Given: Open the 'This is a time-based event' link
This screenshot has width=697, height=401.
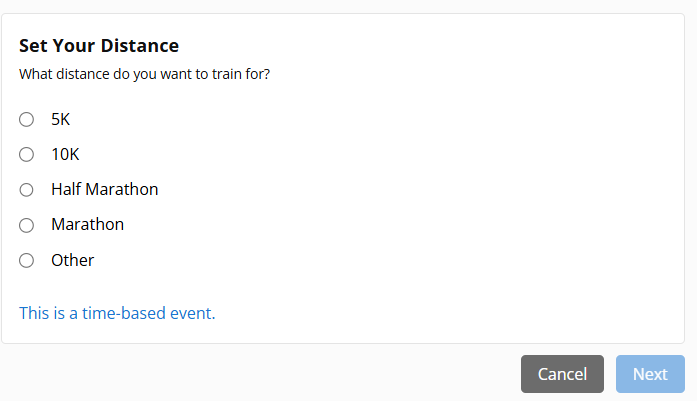Looking at the screenshot, I should 117,314.
